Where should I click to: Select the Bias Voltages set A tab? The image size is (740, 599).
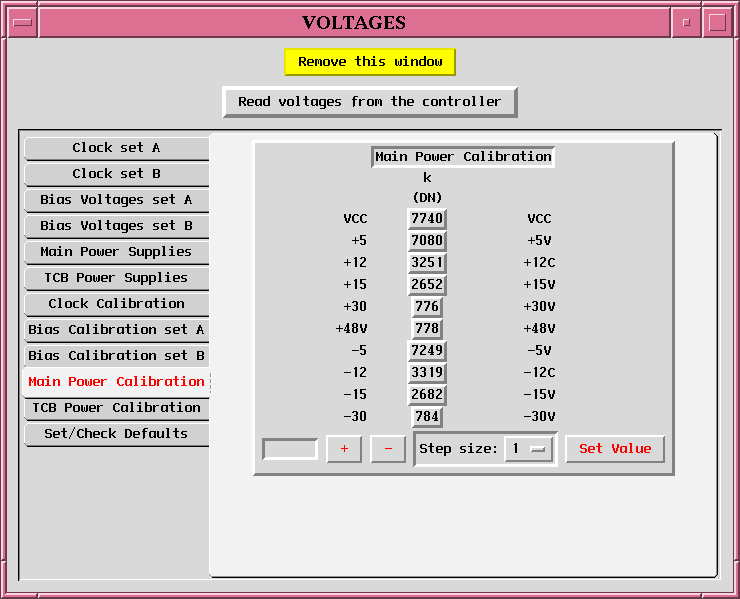click(x=116, y=200)
